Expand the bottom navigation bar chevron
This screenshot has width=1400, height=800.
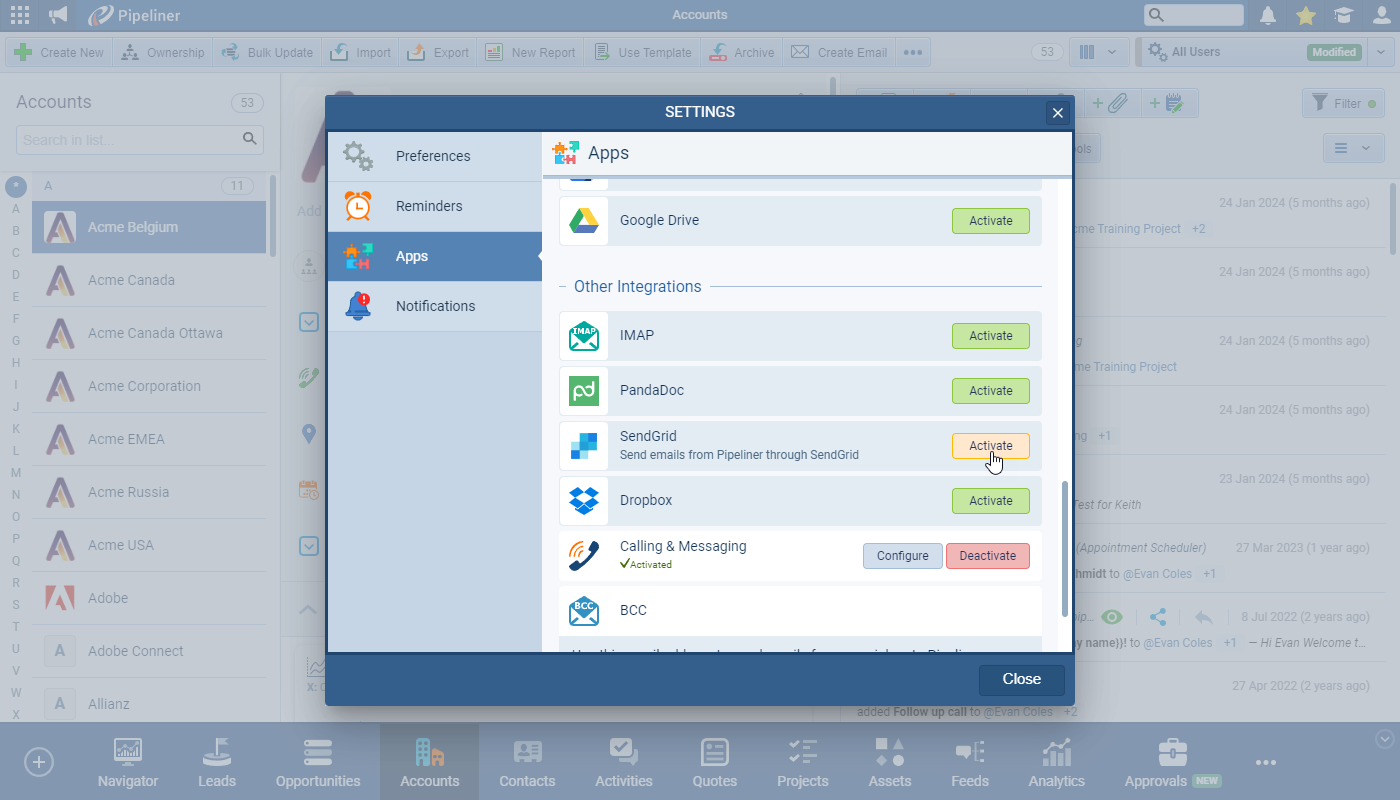[x=1385, y=739]
